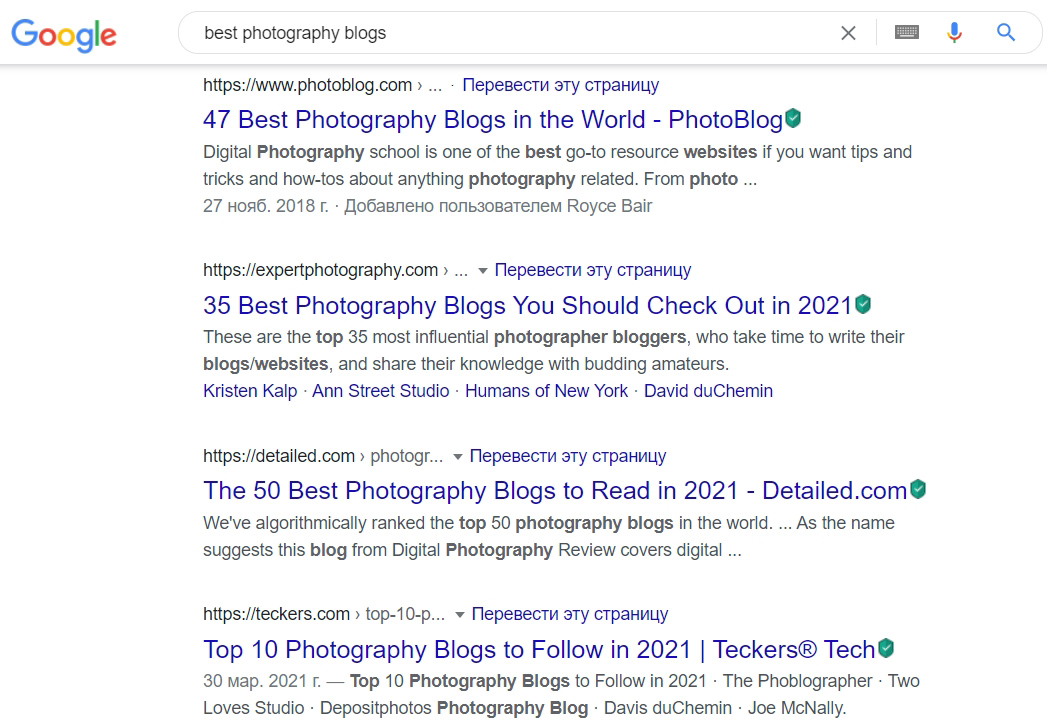
Task: Click green shield beside the Teckers Tech result
Action: coord(885,648)
